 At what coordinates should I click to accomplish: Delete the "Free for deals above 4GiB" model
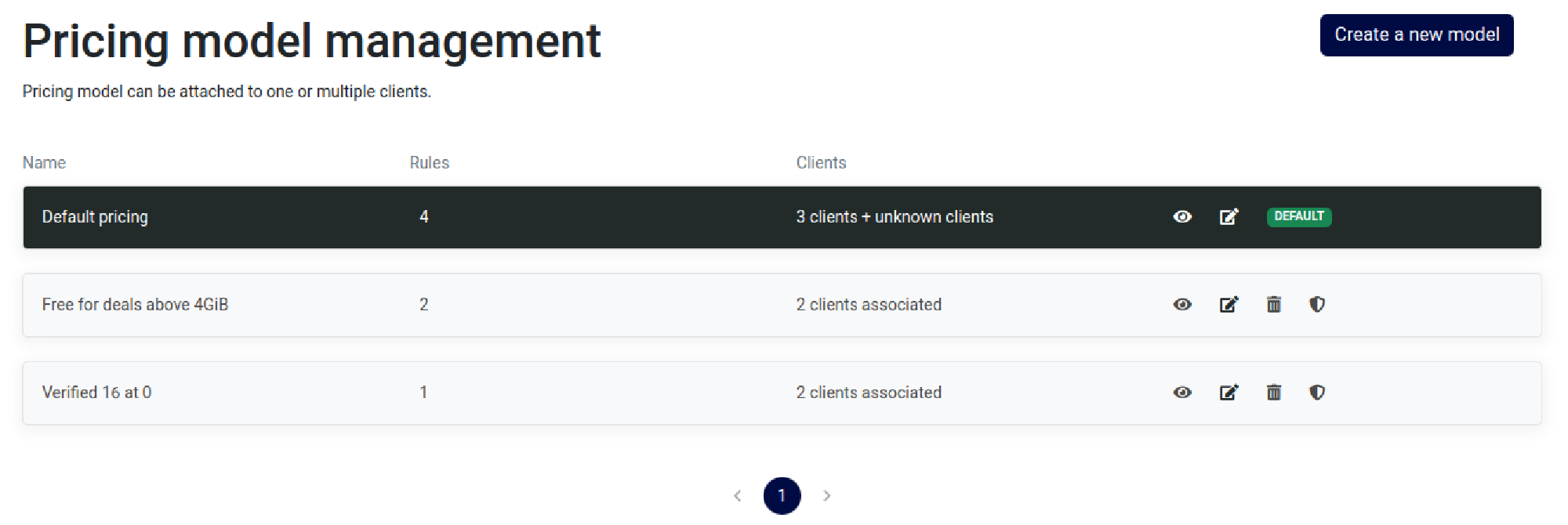(x=1274, y=305)
